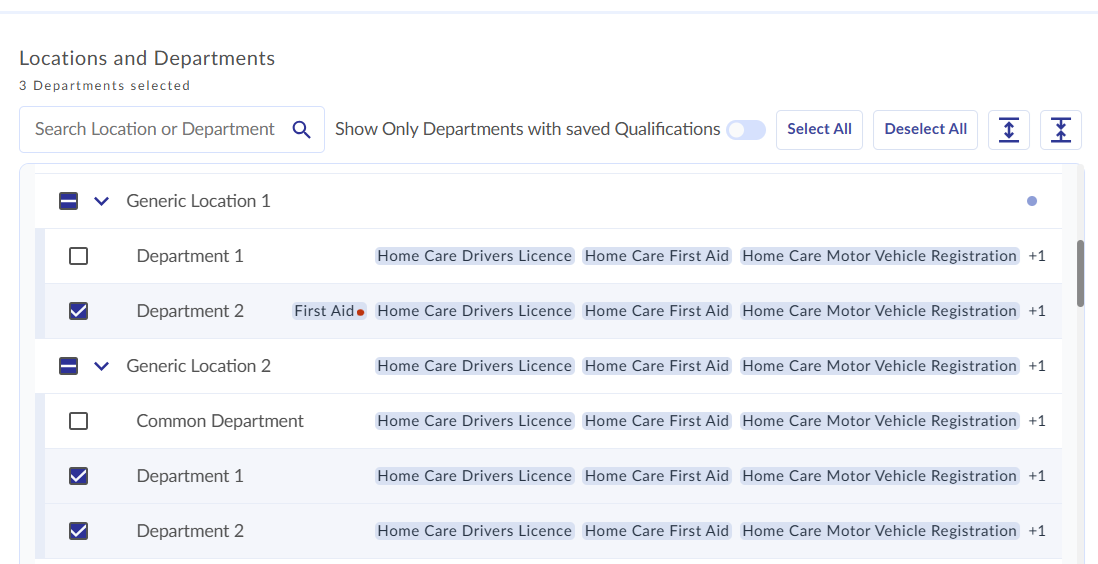Check the Common Department checkbox
This screenshot has height=564, width=1098.
[78, 420]
